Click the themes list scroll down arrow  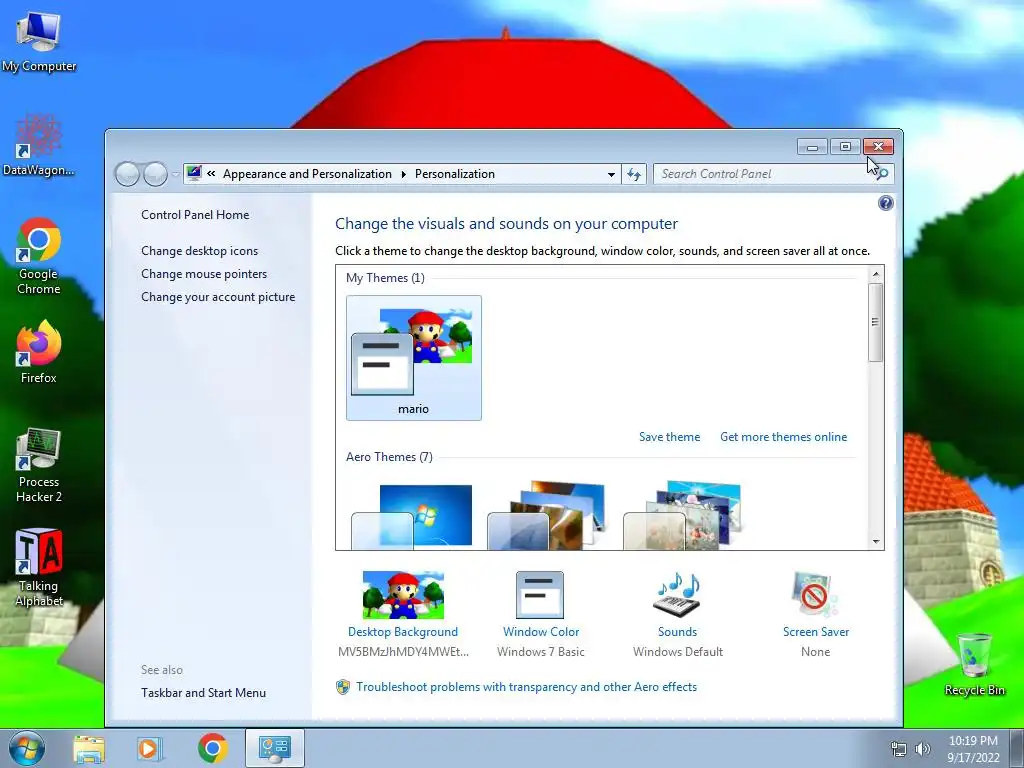click(876, 541)
